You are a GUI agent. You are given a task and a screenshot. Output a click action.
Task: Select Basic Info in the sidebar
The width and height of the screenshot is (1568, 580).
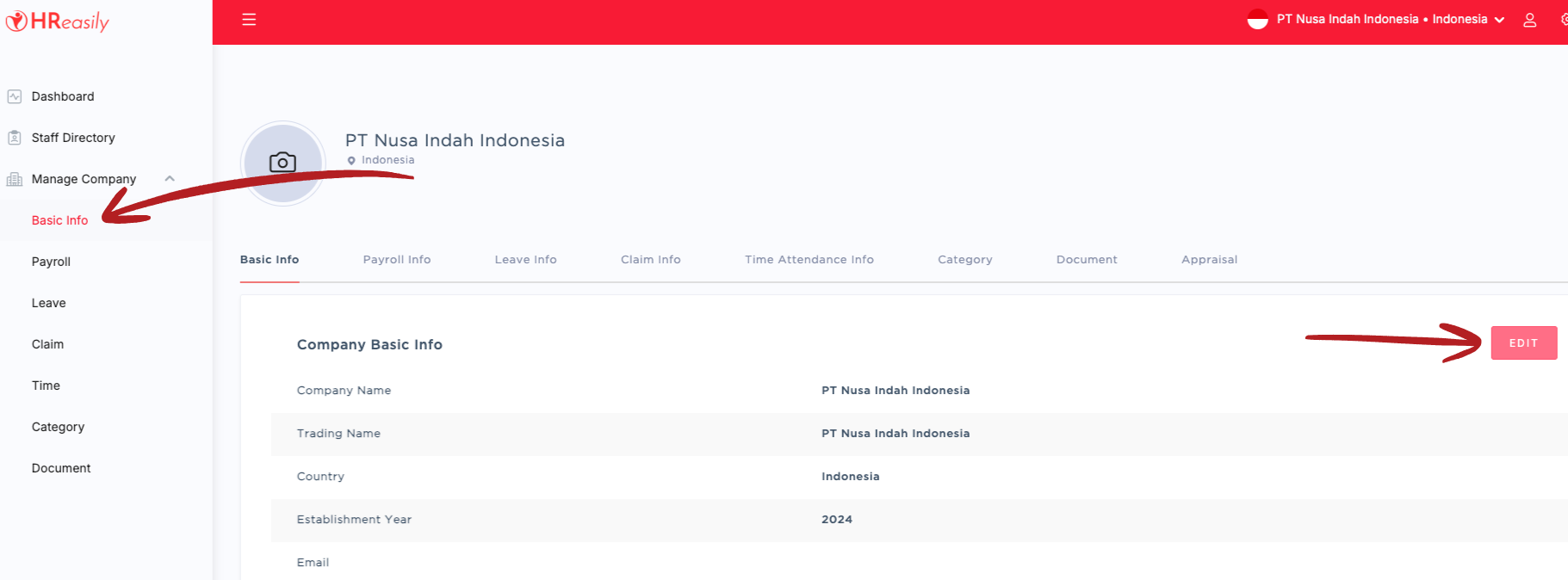pos(59,220)
